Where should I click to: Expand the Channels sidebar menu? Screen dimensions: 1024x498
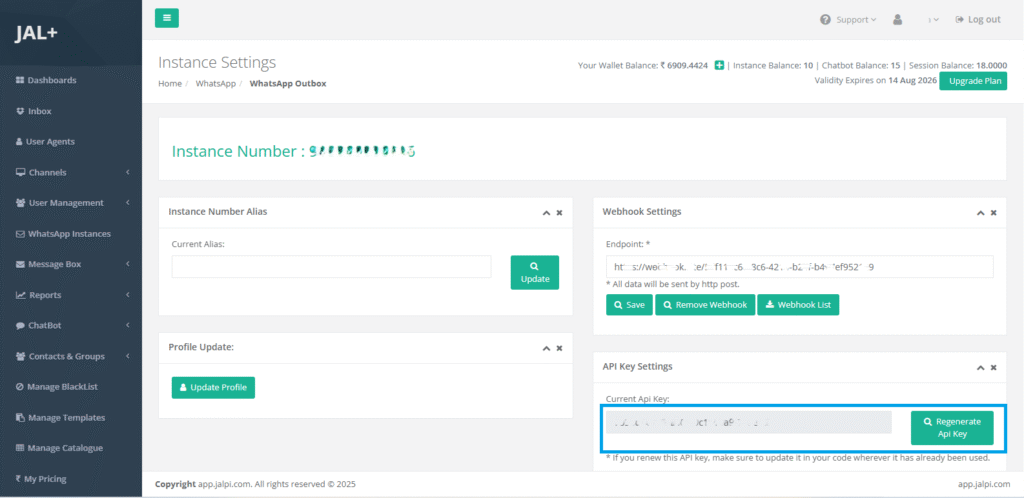[70, 173]
